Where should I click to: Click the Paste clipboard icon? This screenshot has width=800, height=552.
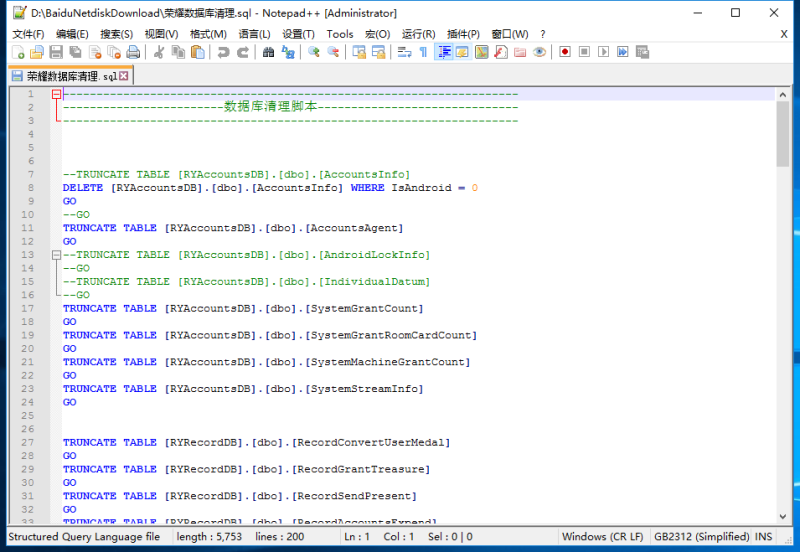(197, 52)
